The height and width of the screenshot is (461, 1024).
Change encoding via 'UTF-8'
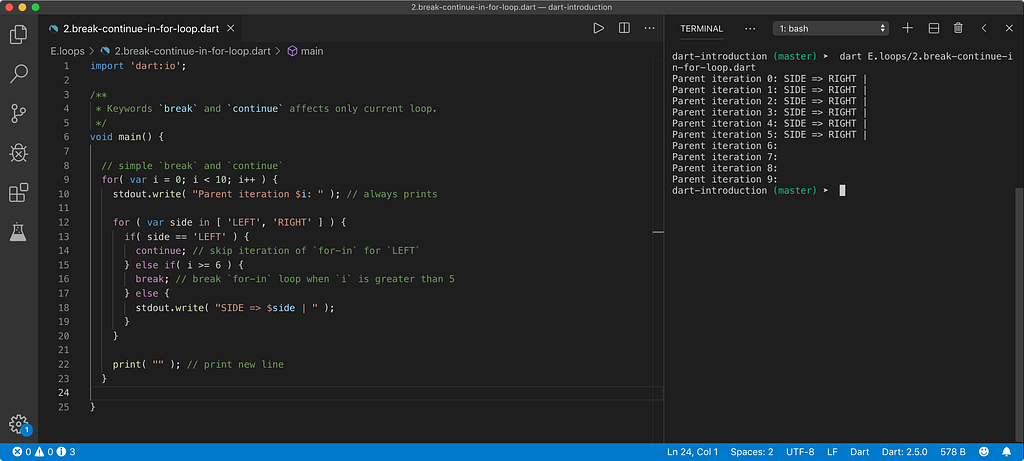(x=800, y=452)
